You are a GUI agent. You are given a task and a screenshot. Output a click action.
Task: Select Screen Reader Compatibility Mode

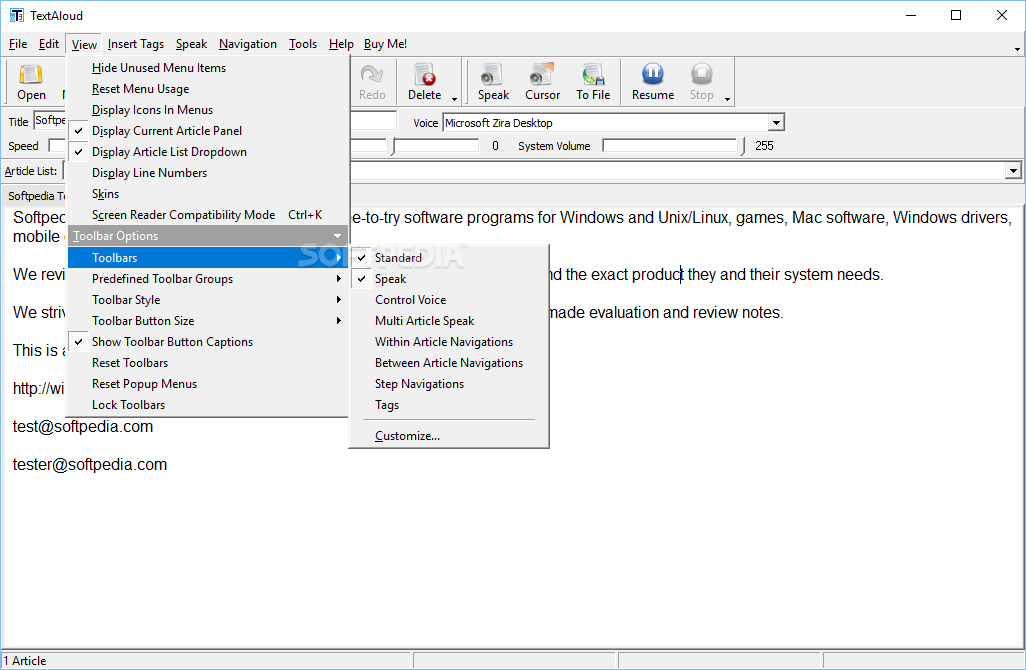(208, 215)
